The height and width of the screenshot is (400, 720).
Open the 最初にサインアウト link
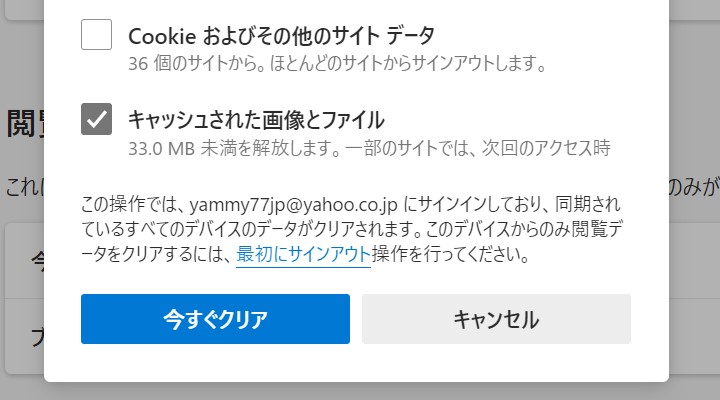[x=304, y=254]
